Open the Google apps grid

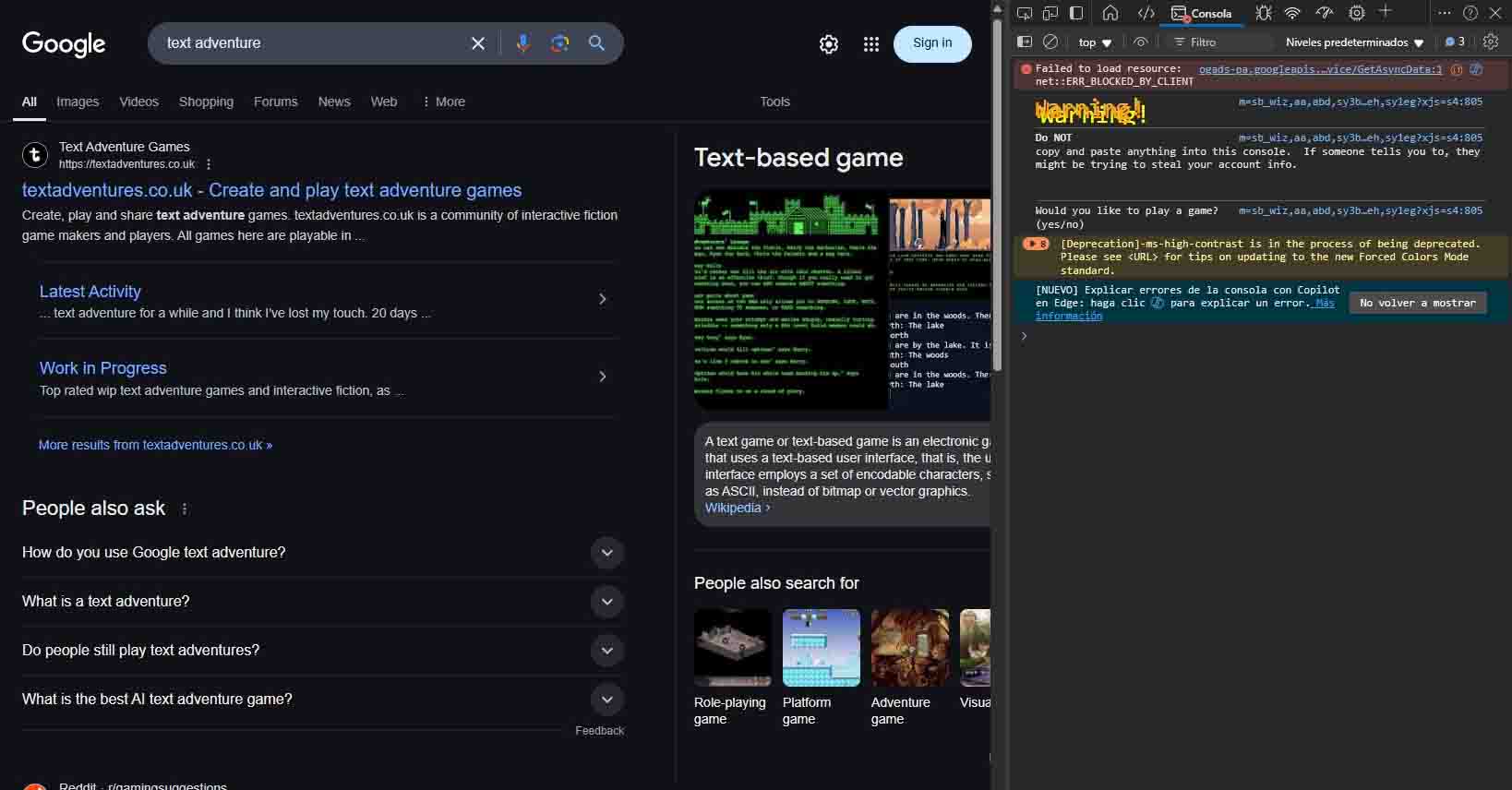870,44
